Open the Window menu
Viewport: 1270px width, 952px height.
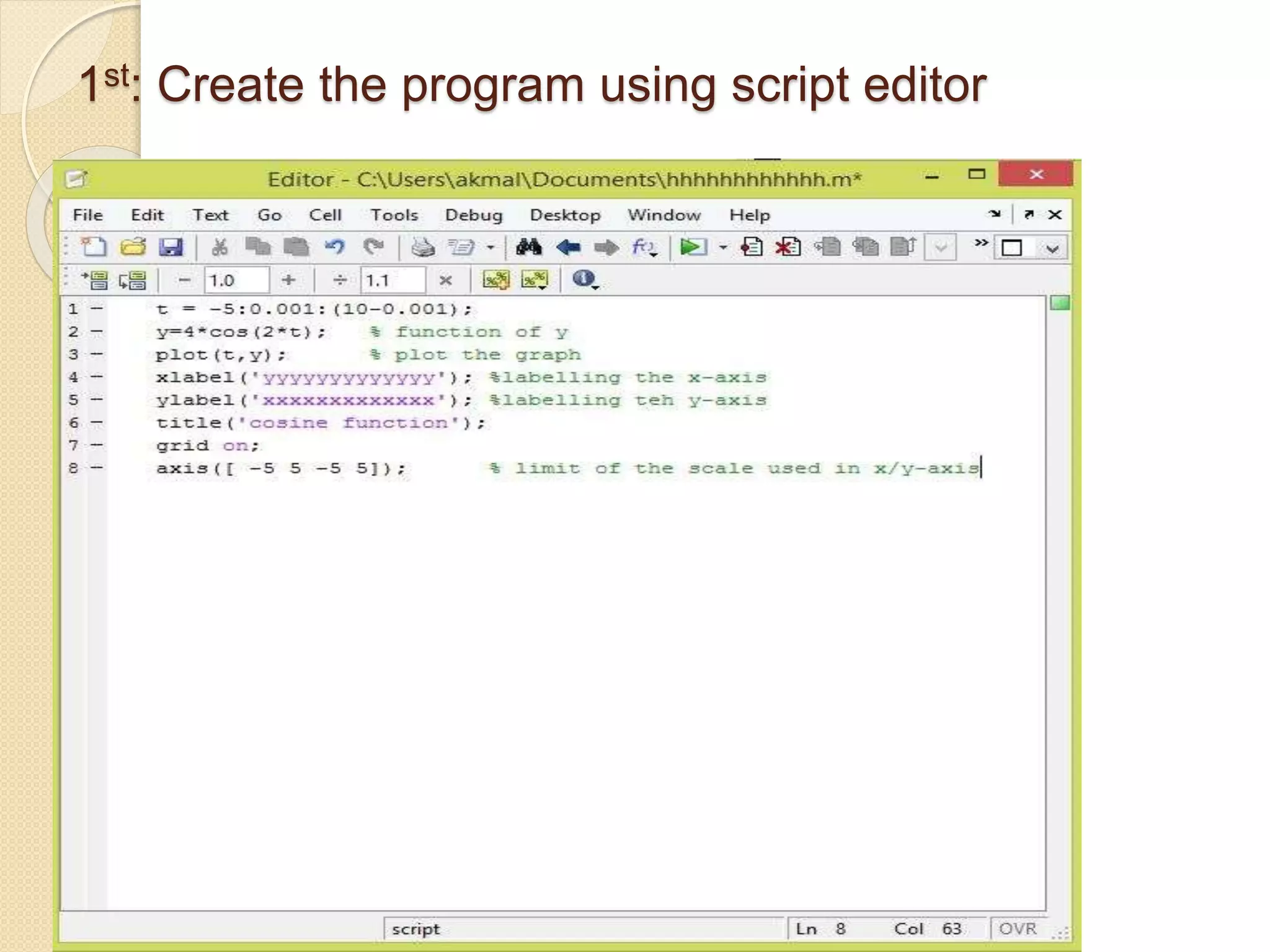pos(664,215)
